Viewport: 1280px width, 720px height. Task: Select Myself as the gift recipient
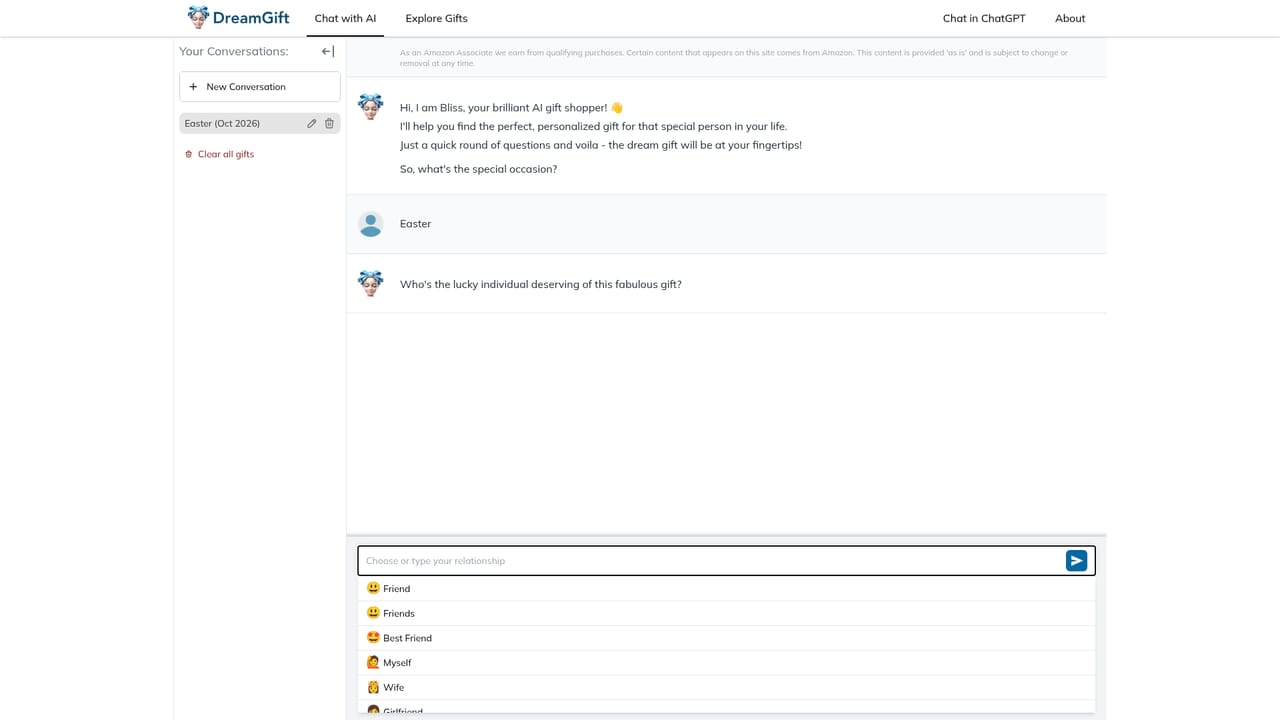click(727, 662)
